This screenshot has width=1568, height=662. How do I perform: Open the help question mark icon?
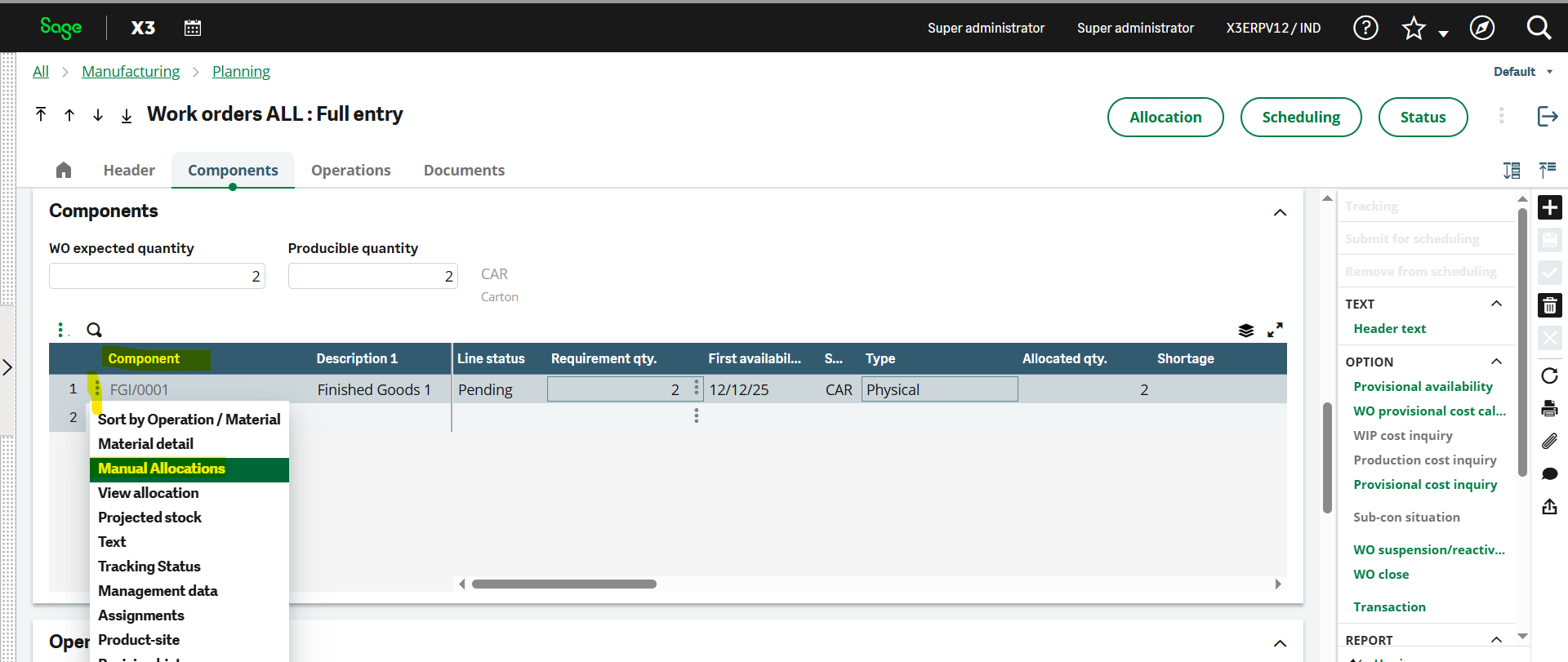click(x=1365, y=28)
